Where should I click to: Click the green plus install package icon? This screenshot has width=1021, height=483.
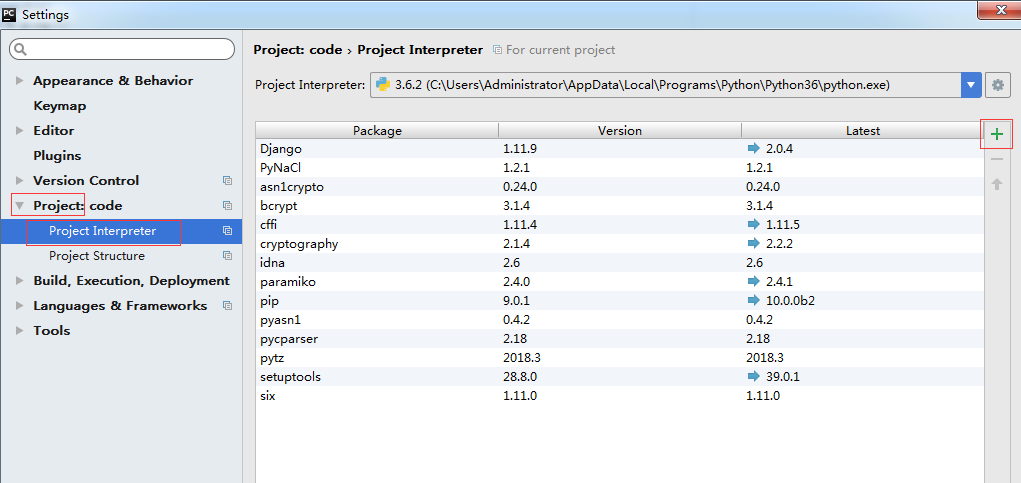(x=996, y=135)
